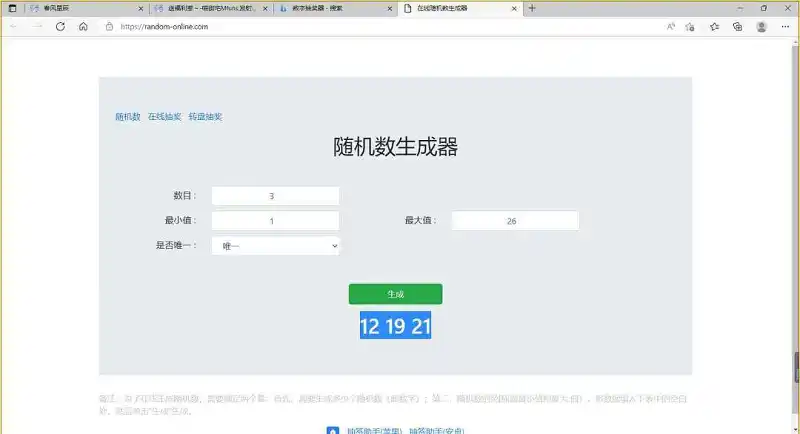This screenshot has width=800, height=434.
Task: Click the blue app icon beside 抽签助手
Action: coord(333,431)
